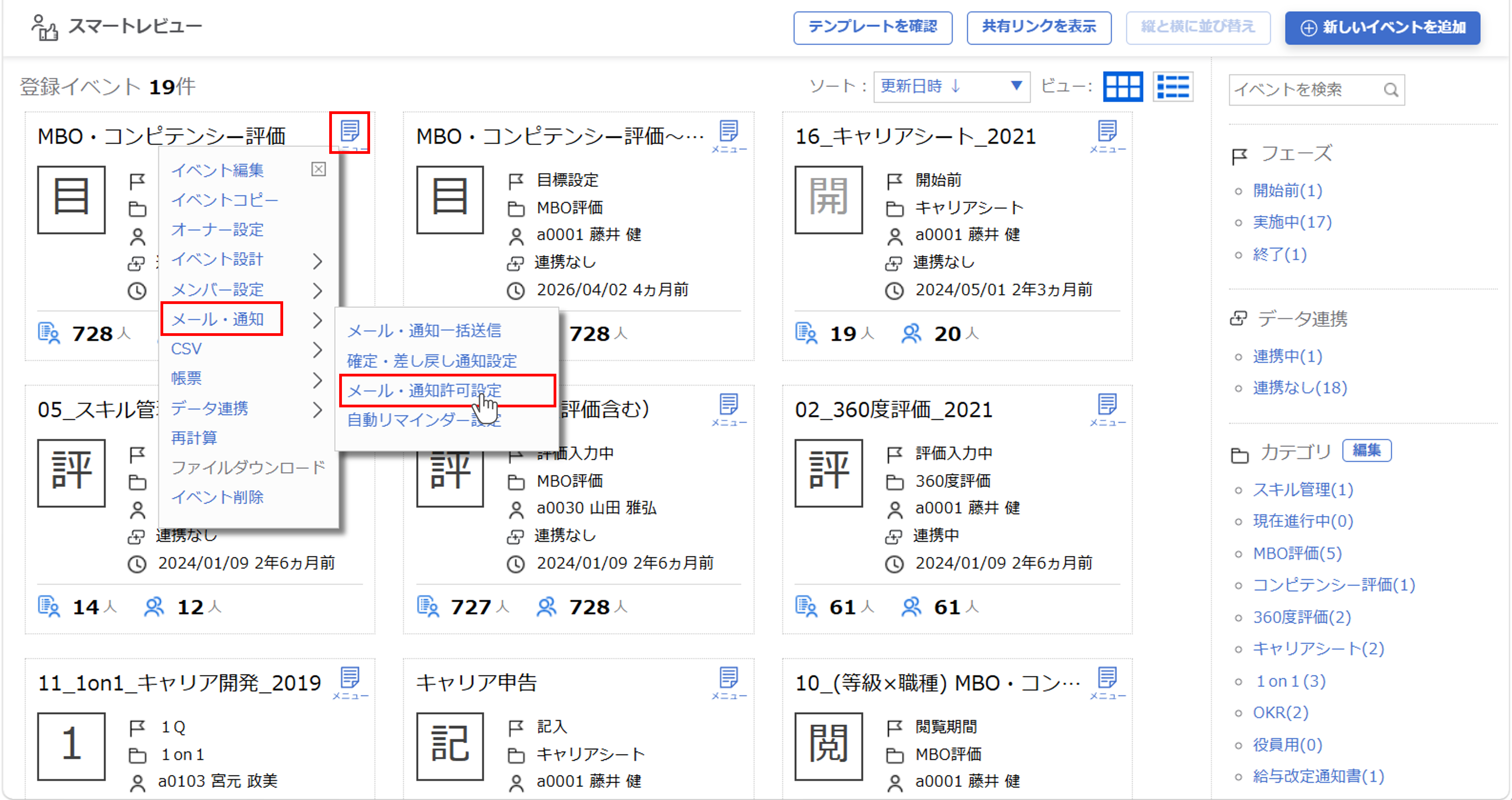Expand the CSV submenu arrow
This screenshot has width=1512, height=800.
[x=318, y=350]
